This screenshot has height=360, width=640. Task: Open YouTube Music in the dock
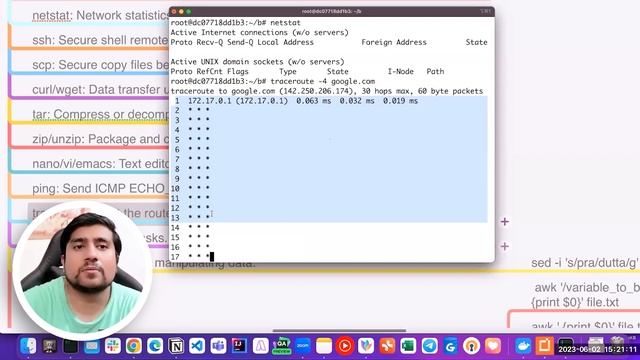345,346
